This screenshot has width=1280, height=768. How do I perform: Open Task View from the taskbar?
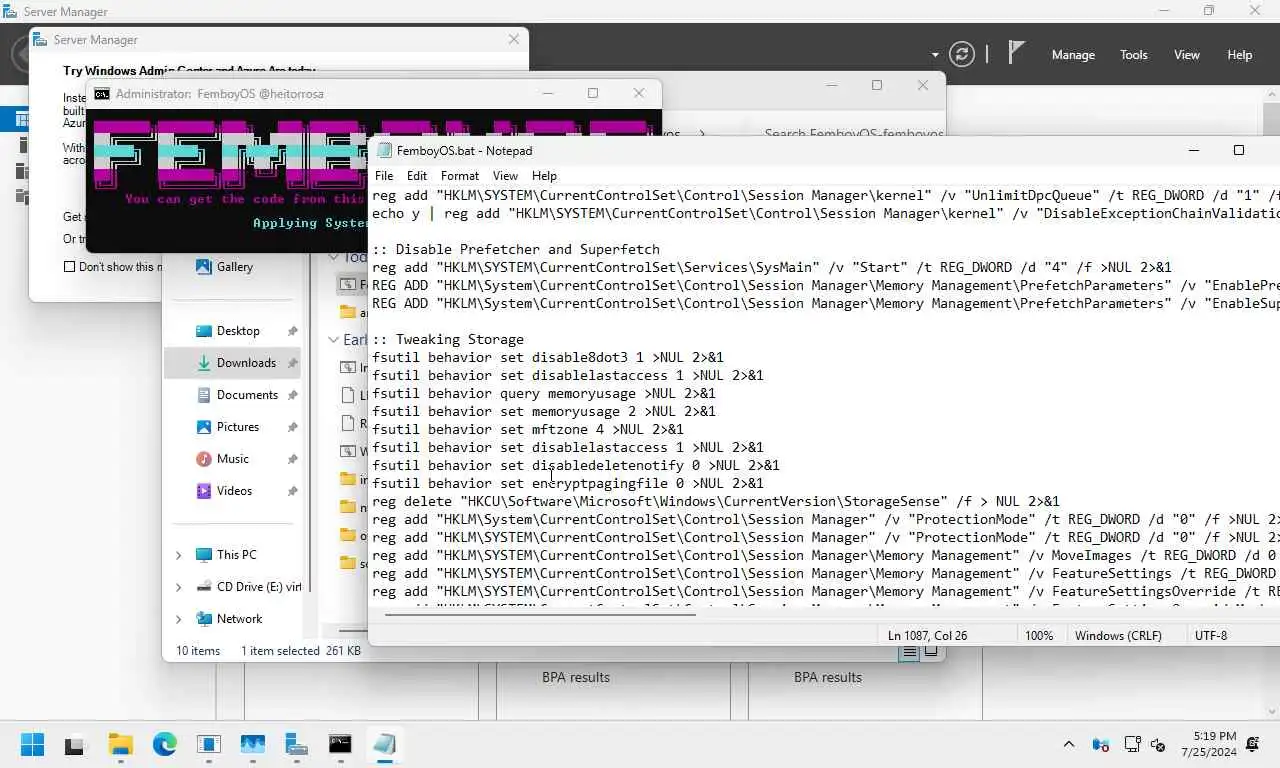pos(75,745)
